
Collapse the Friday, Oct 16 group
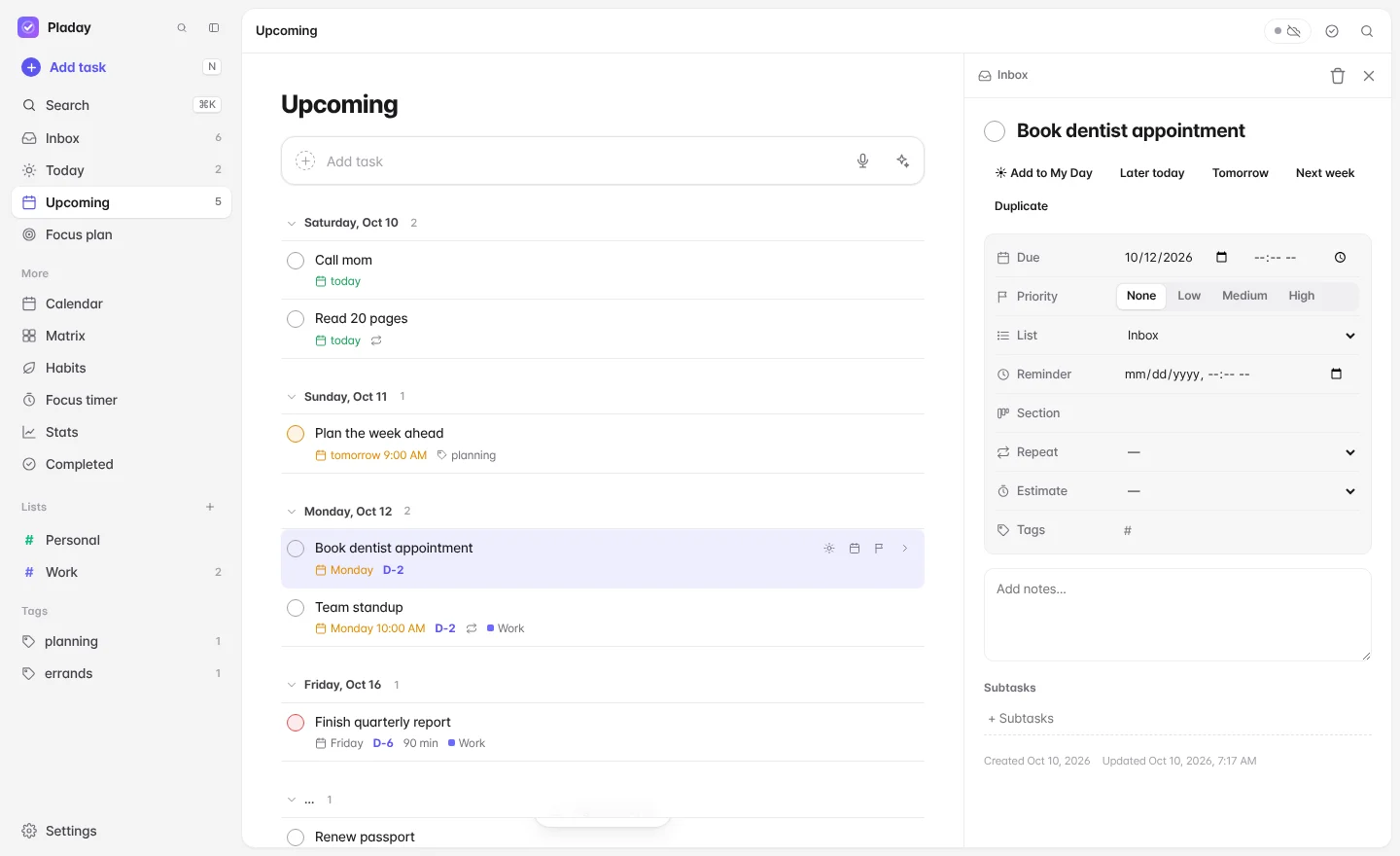292,685
